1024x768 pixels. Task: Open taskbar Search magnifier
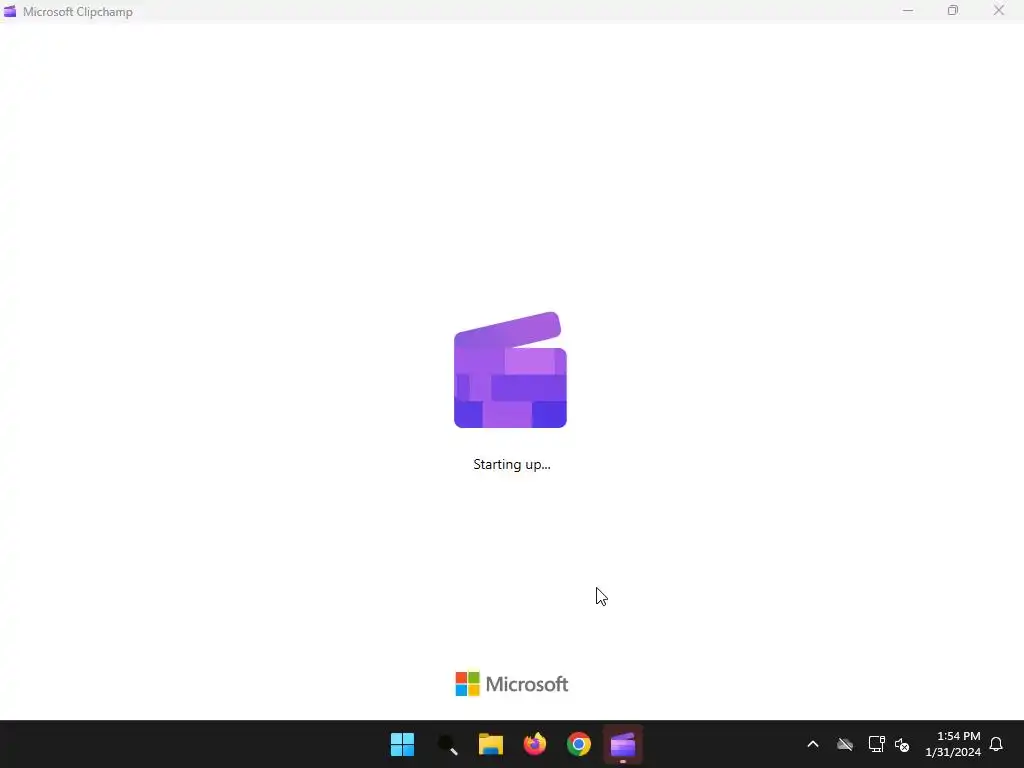[447, 744]
